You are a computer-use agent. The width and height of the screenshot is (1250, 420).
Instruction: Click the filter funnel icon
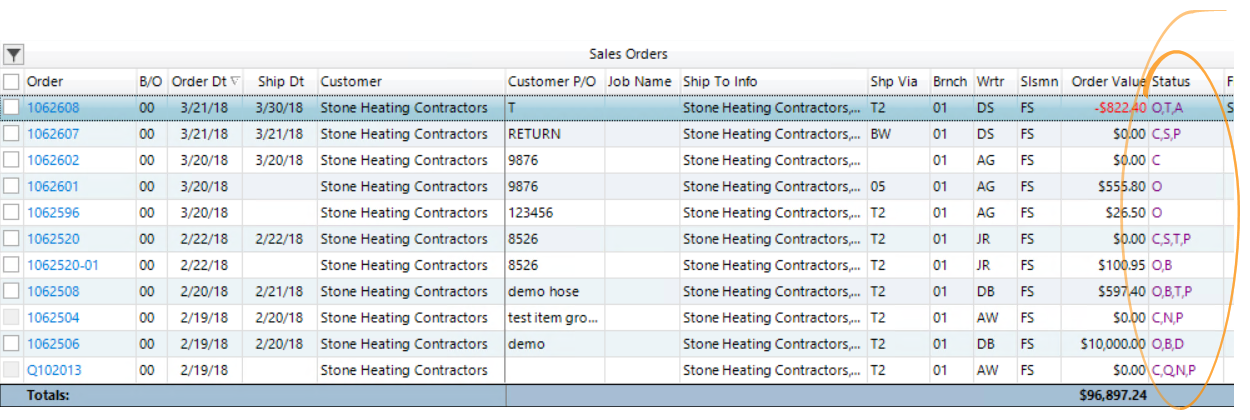[13, 55]
